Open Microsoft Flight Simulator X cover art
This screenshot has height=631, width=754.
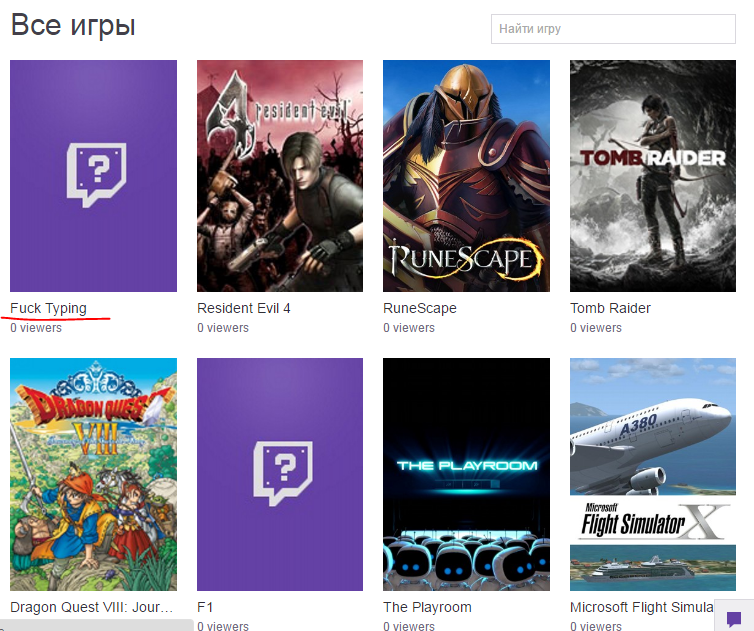[653, 474]
